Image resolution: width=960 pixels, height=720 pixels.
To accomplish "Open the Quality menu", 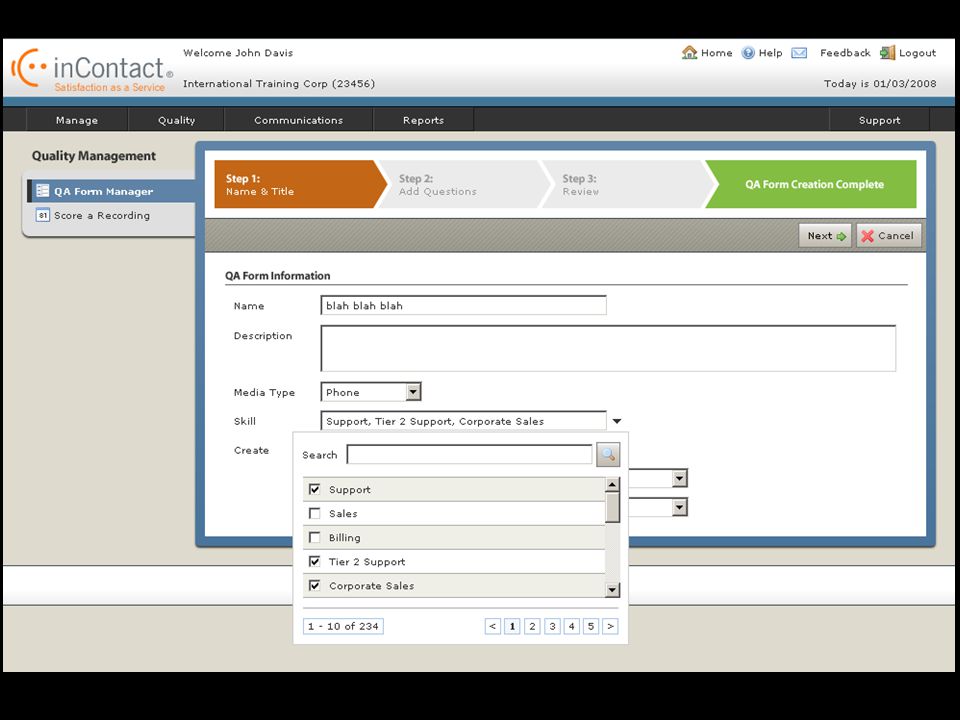I will [x=176, y=120].
